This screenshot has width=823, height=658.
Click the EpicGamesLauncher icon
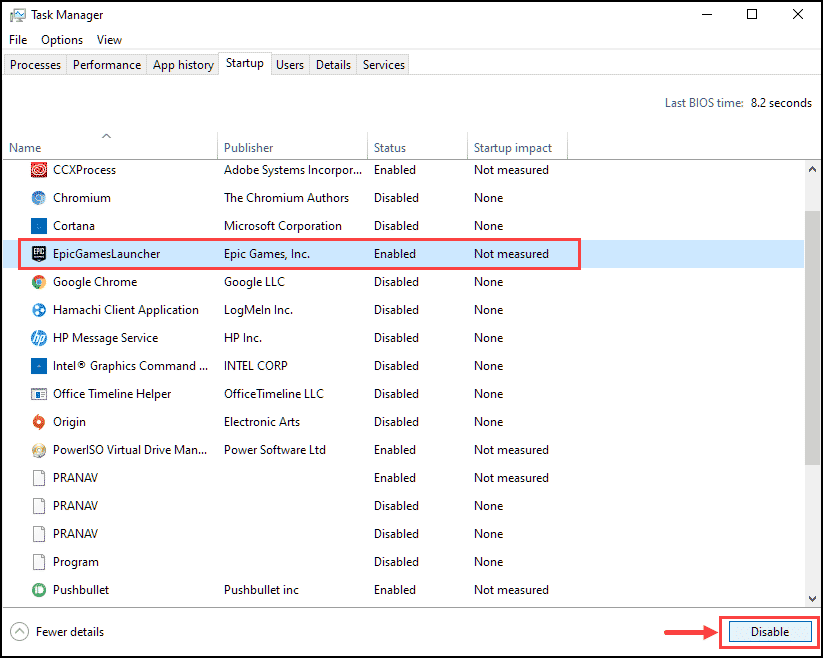[x=39, y=254]
